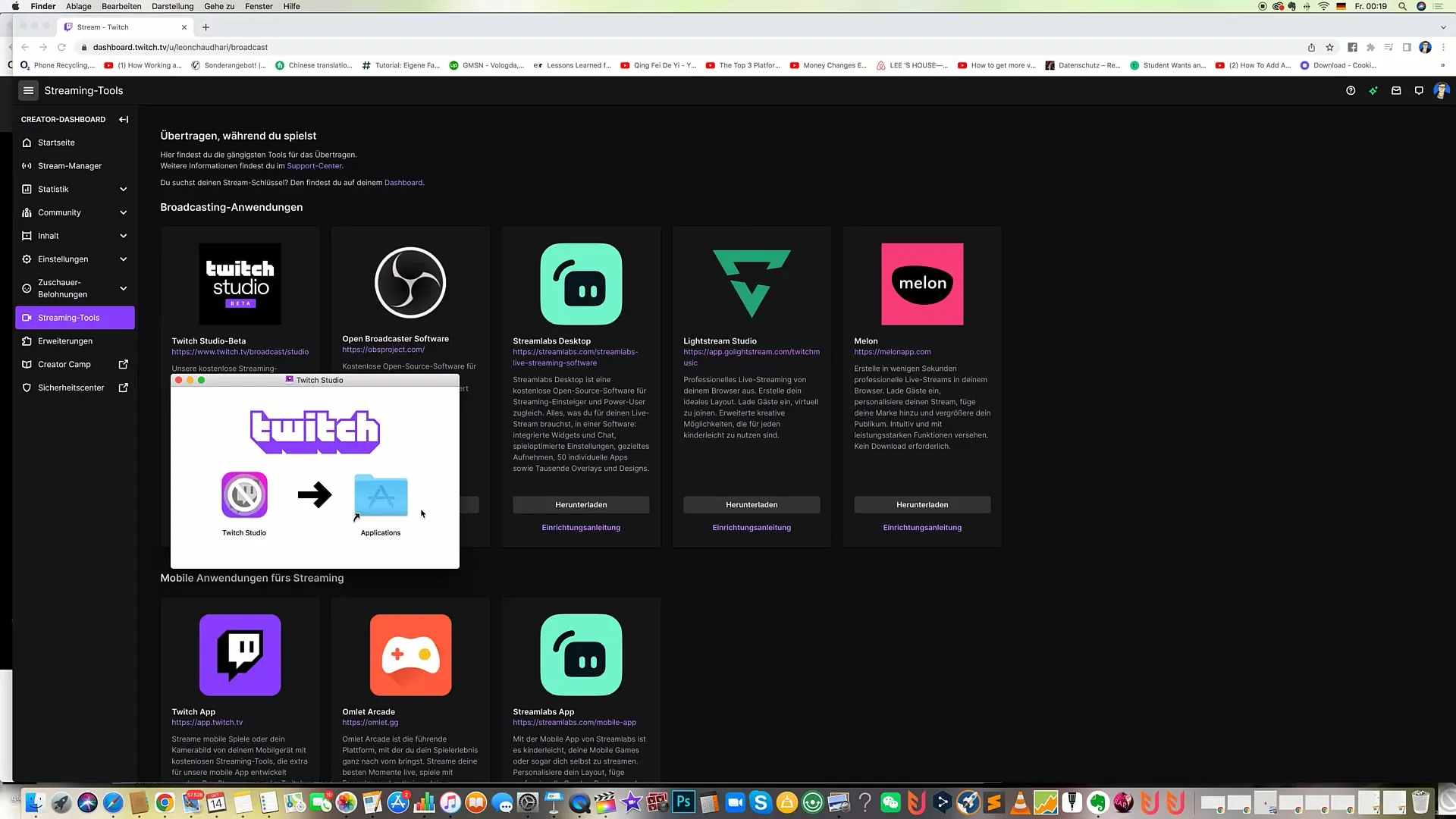Open the help question-mark icon in header
This screenshot has width=1456, height=819.
click(x=1351, y=90)
